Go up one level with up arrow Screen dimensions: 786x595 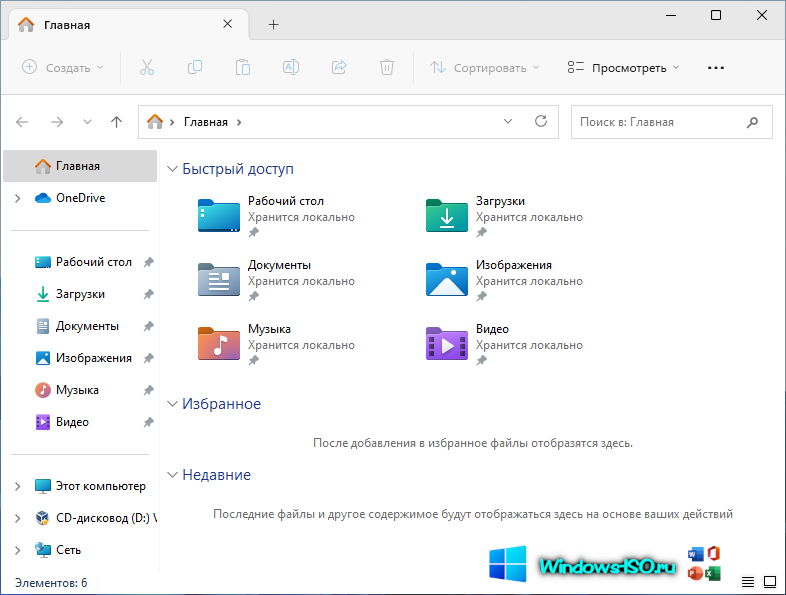point(116,122)
